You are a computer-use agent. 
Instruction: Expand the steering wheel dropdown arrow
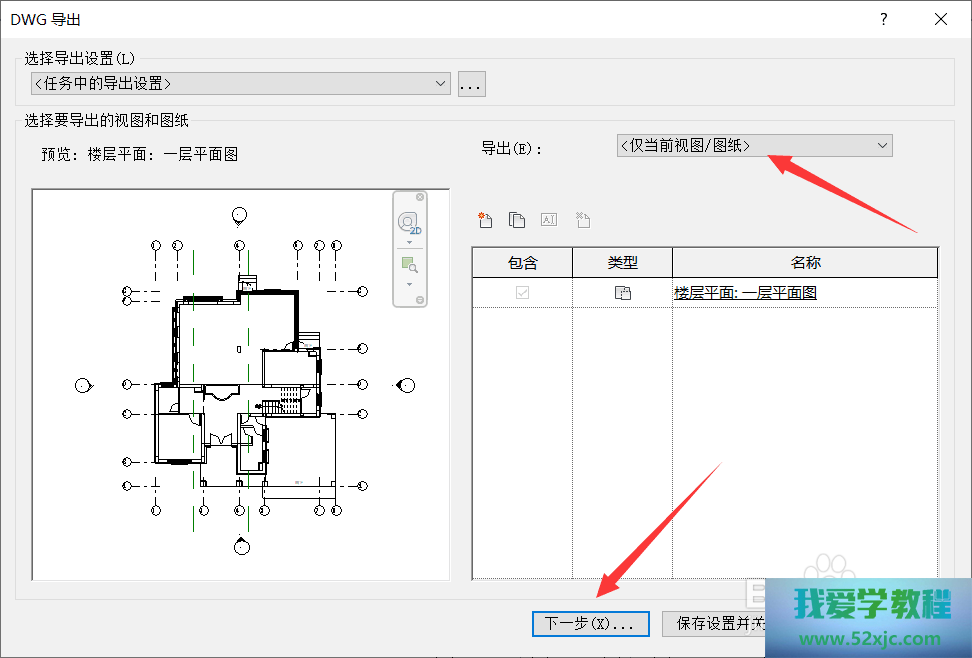(x=409, y=243)
